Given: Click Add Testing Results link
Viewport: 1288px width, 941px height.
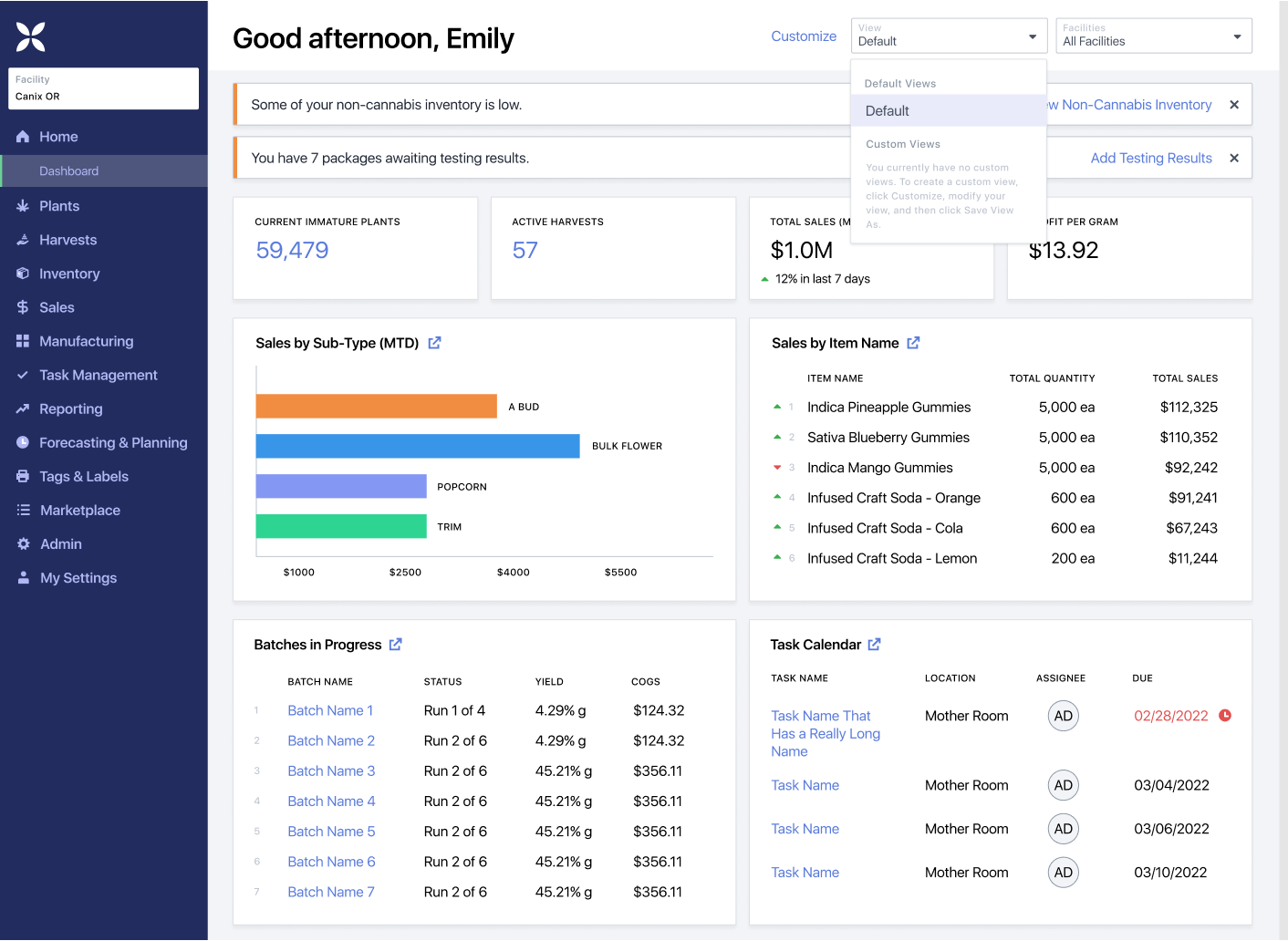Looking at the screenshot, I should [1150, 158].
